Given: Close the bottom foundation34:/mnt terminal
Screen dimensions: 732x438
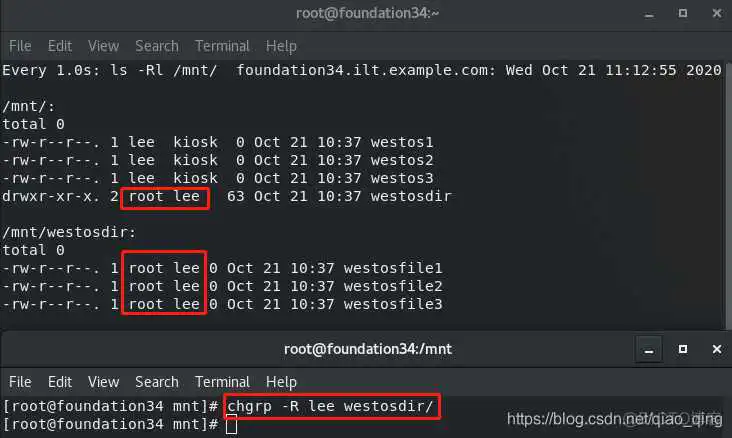Looking at the screenshot, I should [717, 349].
